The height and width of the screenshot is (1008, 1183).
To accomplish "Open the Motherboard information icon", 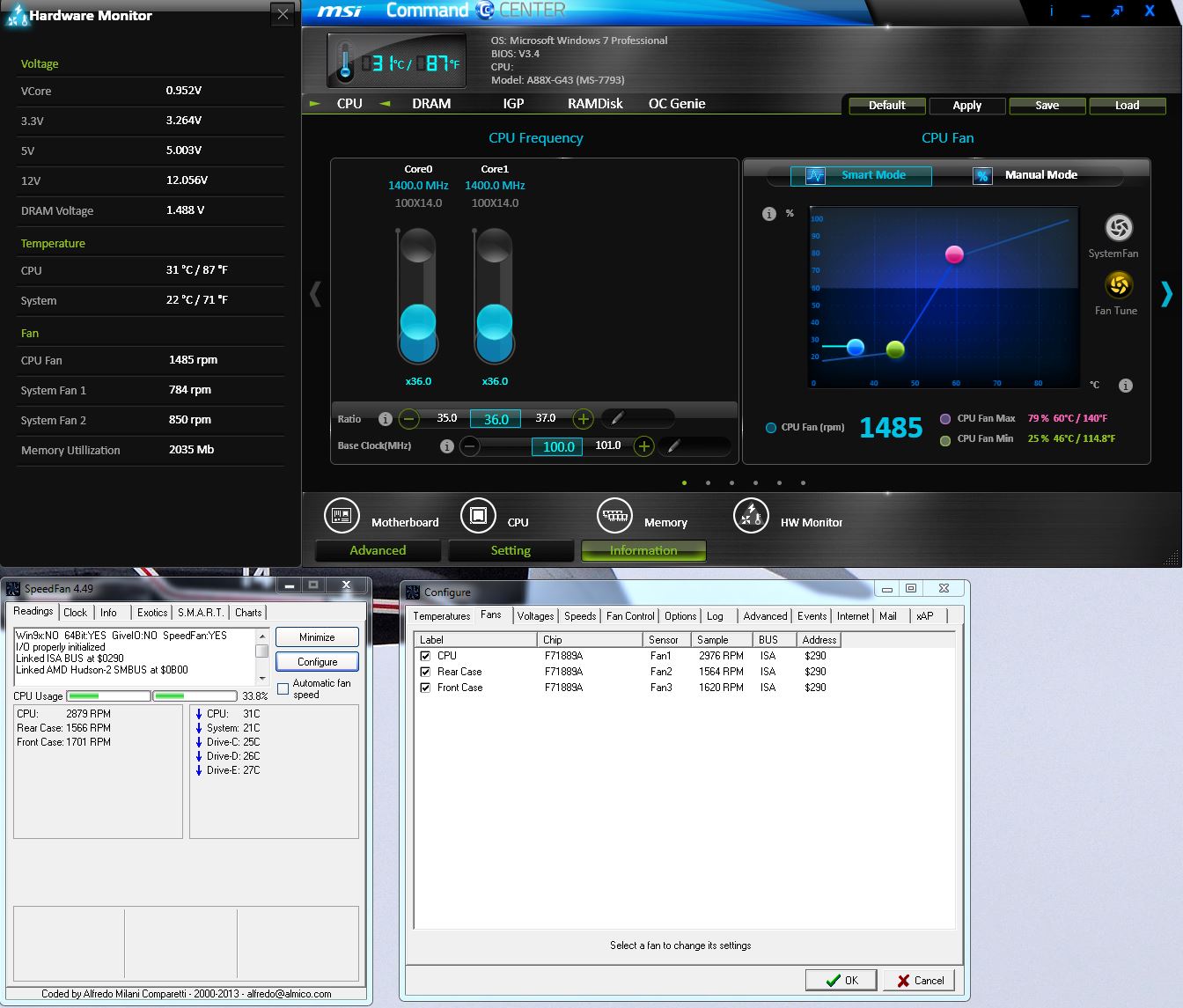I will point(342,516).
